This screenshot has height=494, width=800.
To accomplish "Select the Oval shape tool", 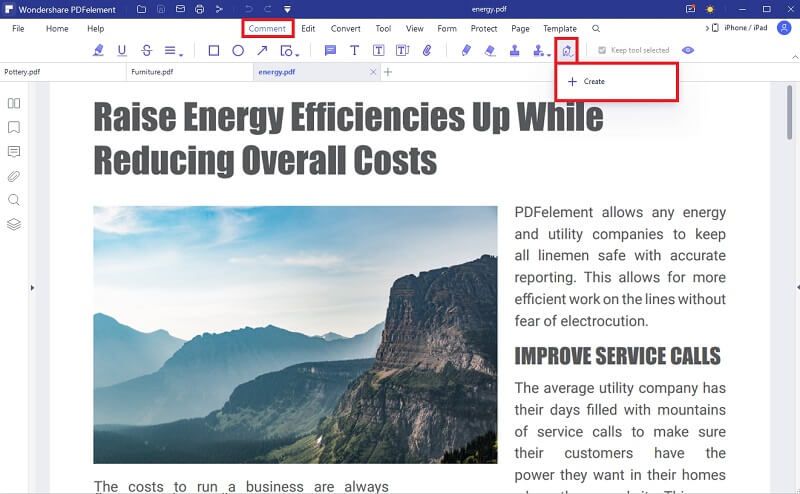I will coord(238,50).
